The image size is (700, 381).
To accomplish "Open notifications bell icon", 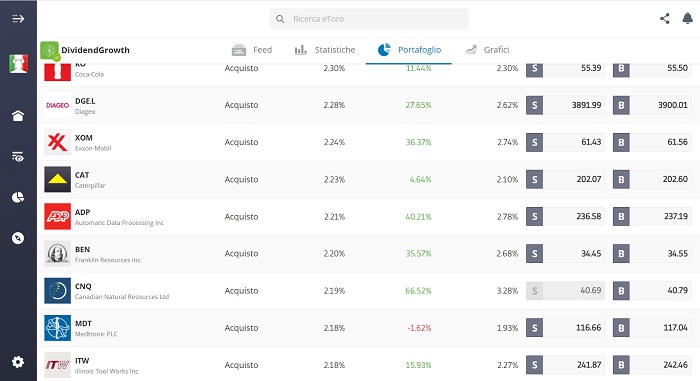I will coord(688,18).
